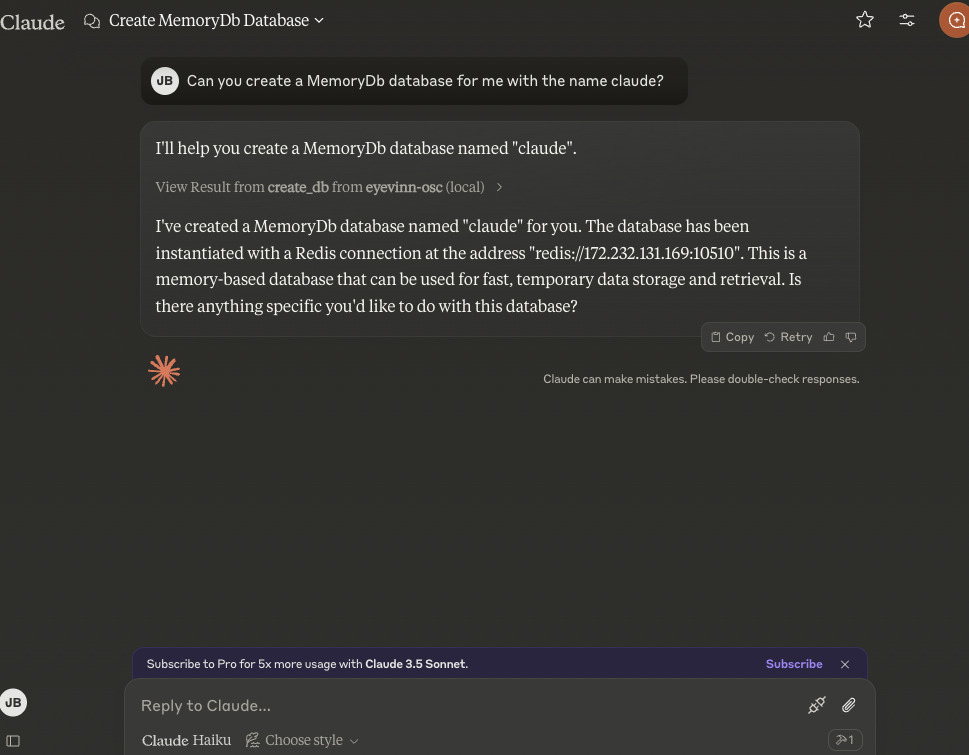969x755 pixels.
Task: Give the response a thumbs up
Action: tap(829, 337)
